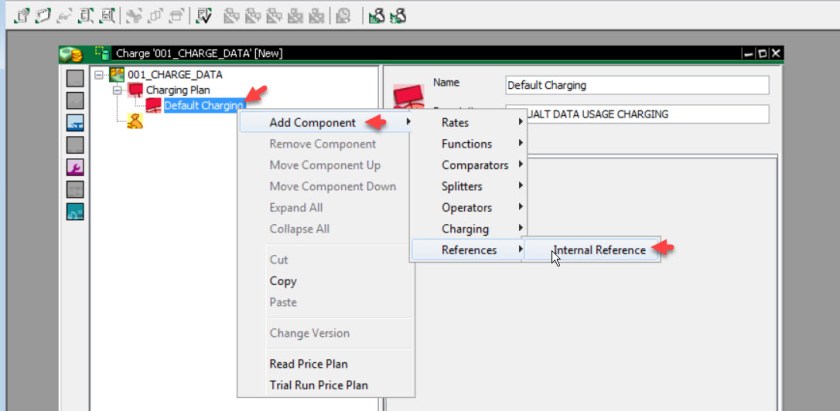Select Internal Reference menu item
The image size is (840, 411).
[591, 250]
